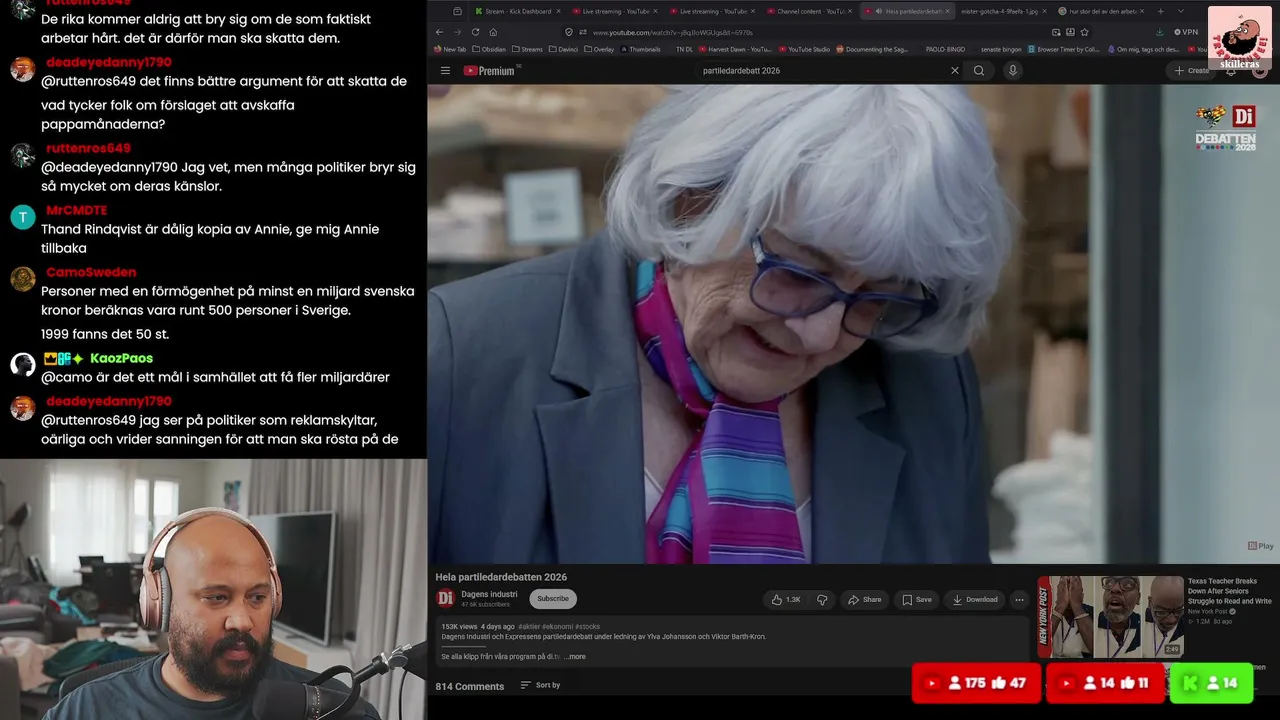Open a new browser tab with plus

pyautogui.click(x=1160, y=11)
